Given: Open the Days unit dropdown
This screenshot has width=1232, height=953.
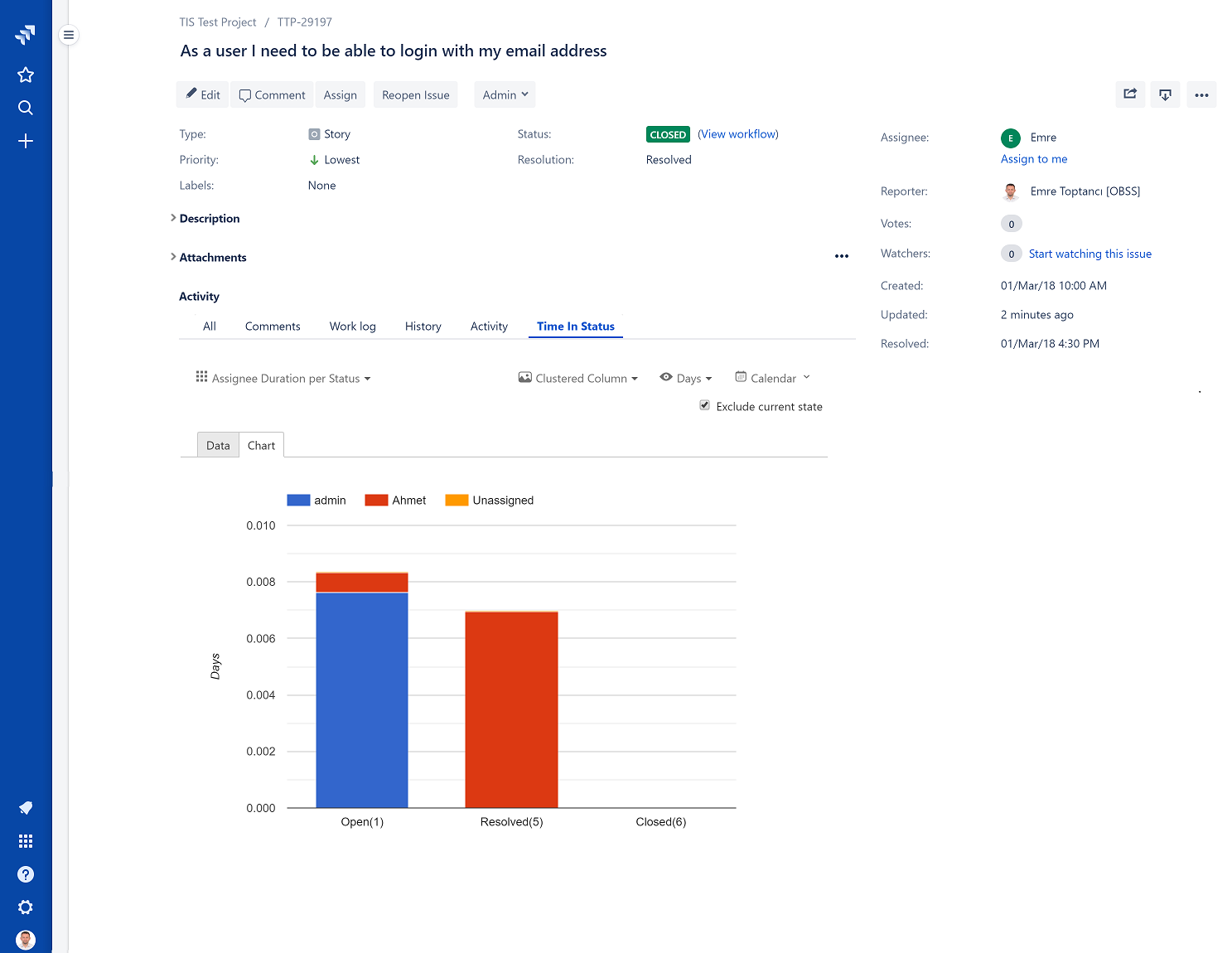Looking at the screenshot, I should (686, 378).
